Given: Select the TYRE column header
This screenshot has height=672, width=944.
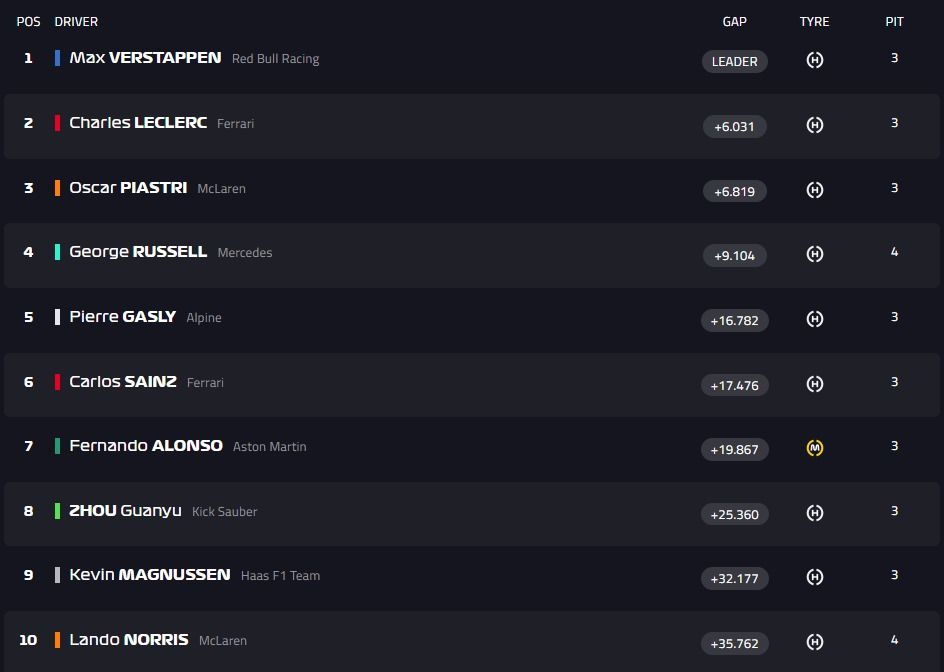Looking at the screenshot, I should point(814,21).
